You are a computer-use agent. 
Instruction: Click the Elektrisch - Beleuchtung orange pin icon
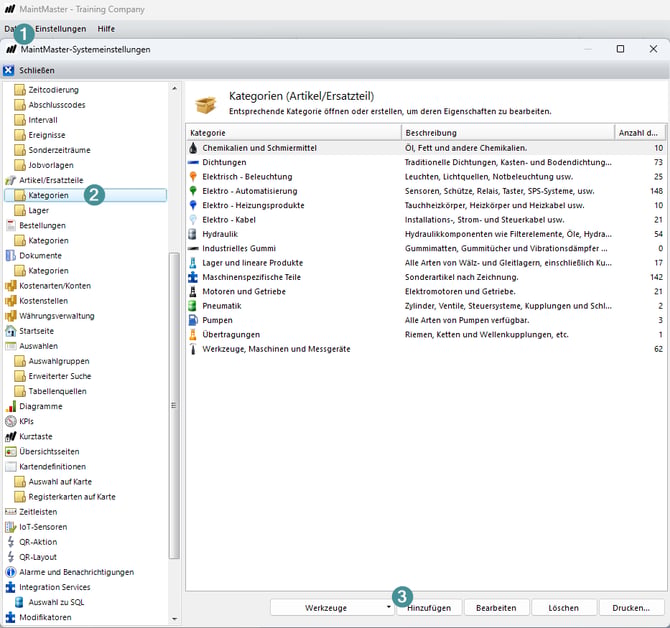(x=193, y=176)
